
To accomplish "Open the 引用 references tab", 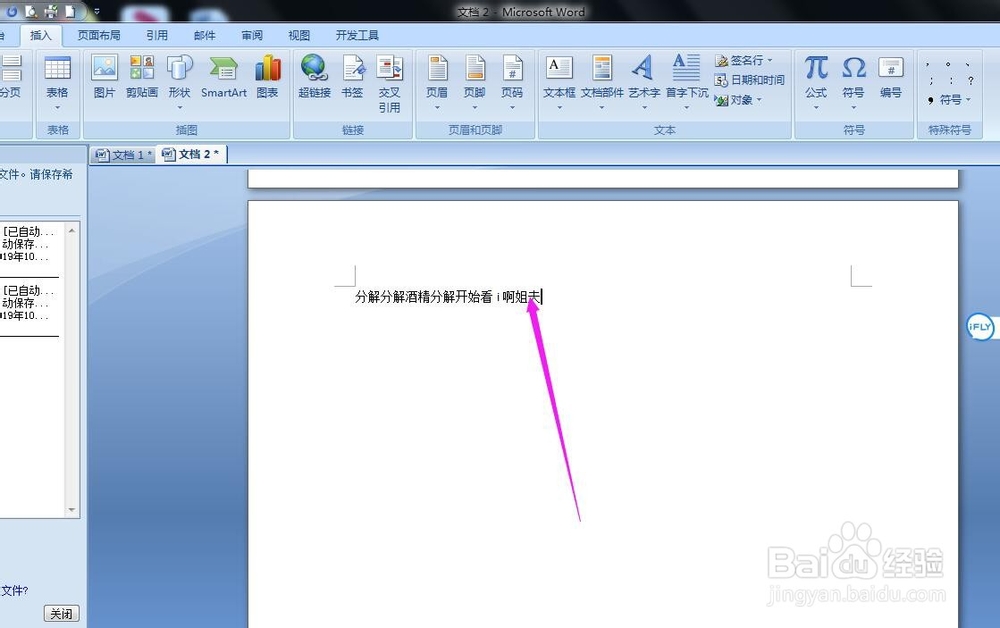I will [157, 36].
